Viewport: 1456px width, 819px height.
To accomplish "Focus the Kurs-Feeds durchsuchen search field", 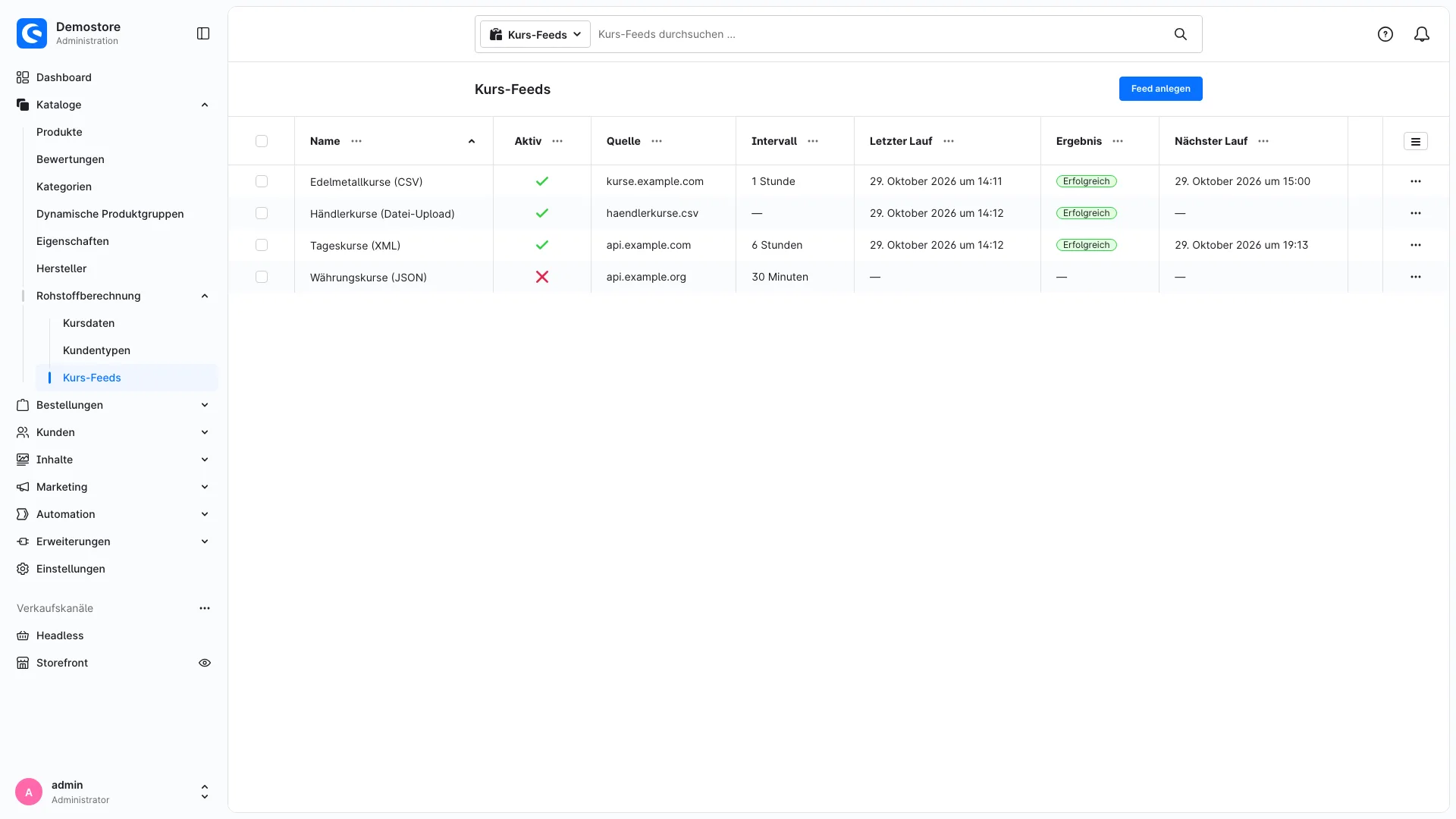I will click(880, 34).
